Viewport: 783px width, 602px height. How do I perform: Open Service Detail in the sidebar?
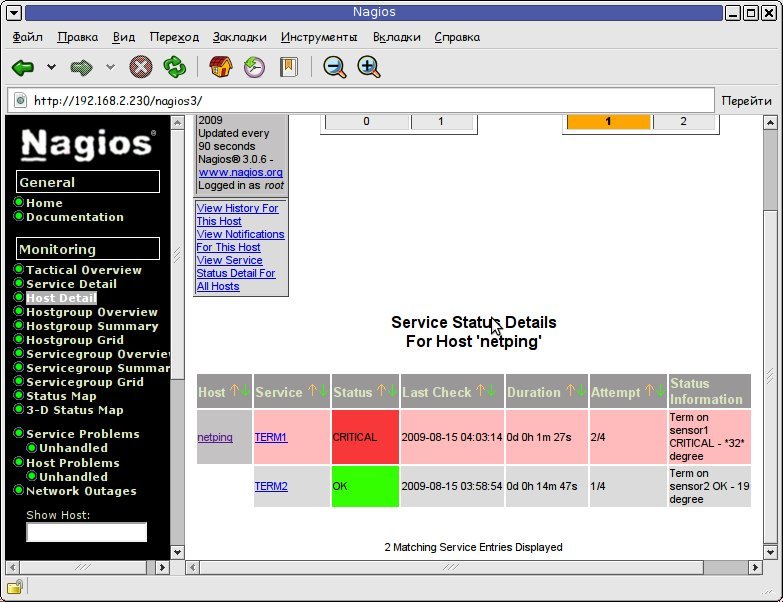click(x=71, y=284)
